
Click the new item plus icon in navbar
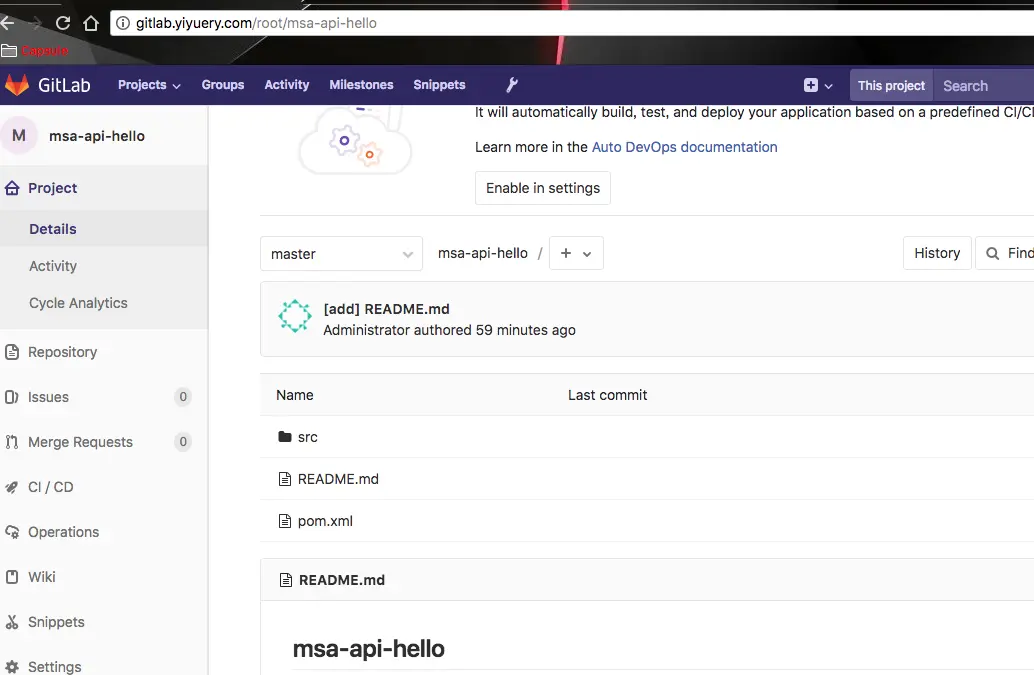click(x=810, y=85)
